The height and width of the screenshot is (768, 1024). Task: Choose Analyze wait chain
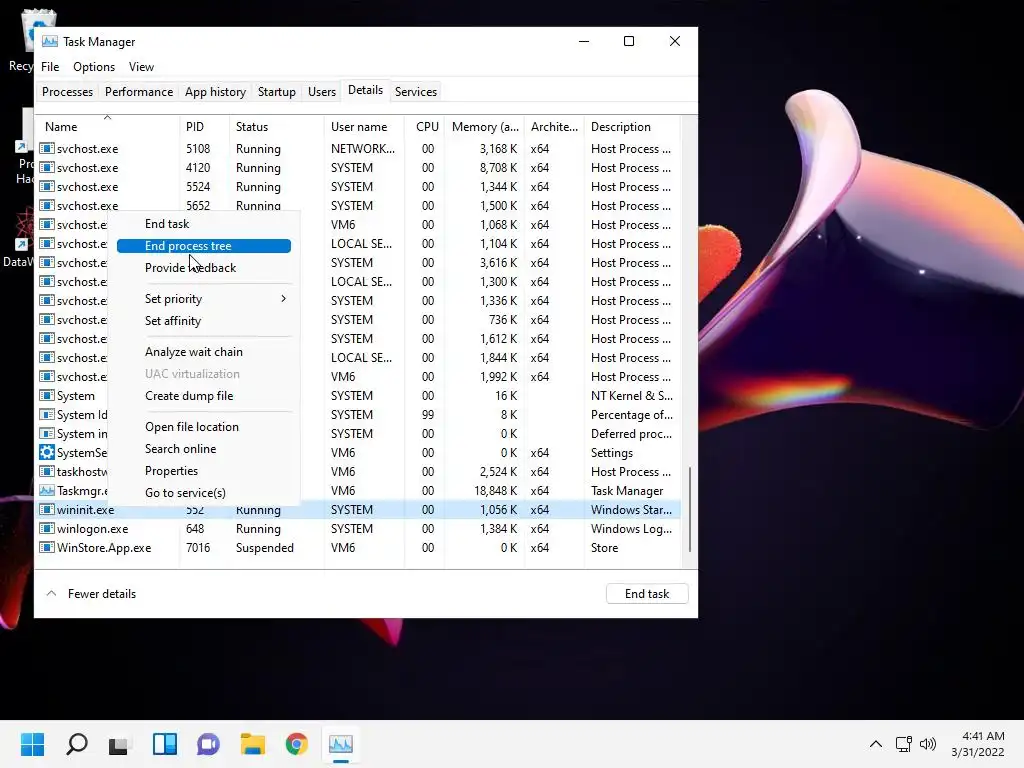[x=193, y=351]
